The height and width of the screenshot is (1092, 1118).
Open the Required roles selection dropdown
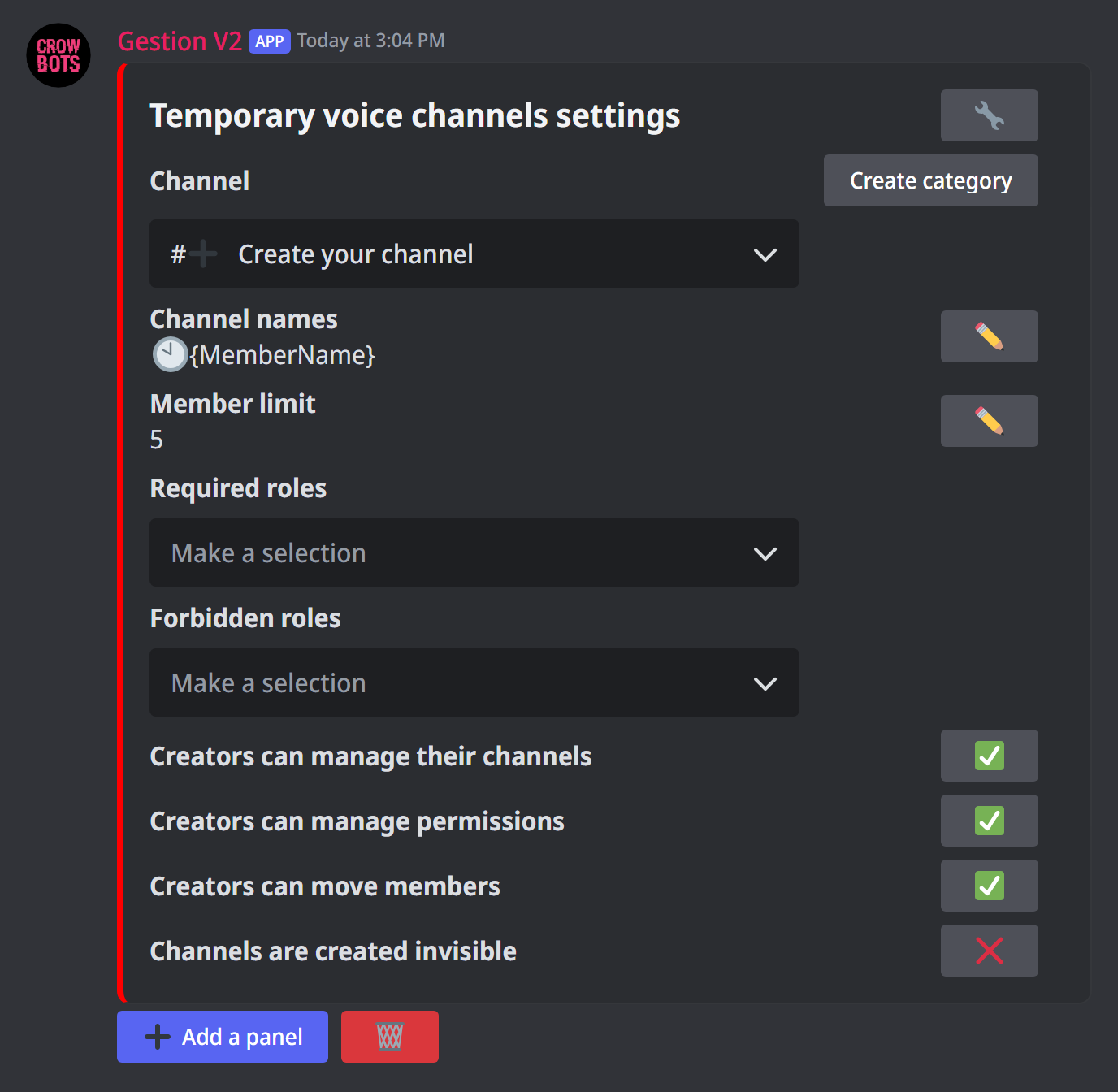[474, 552]
